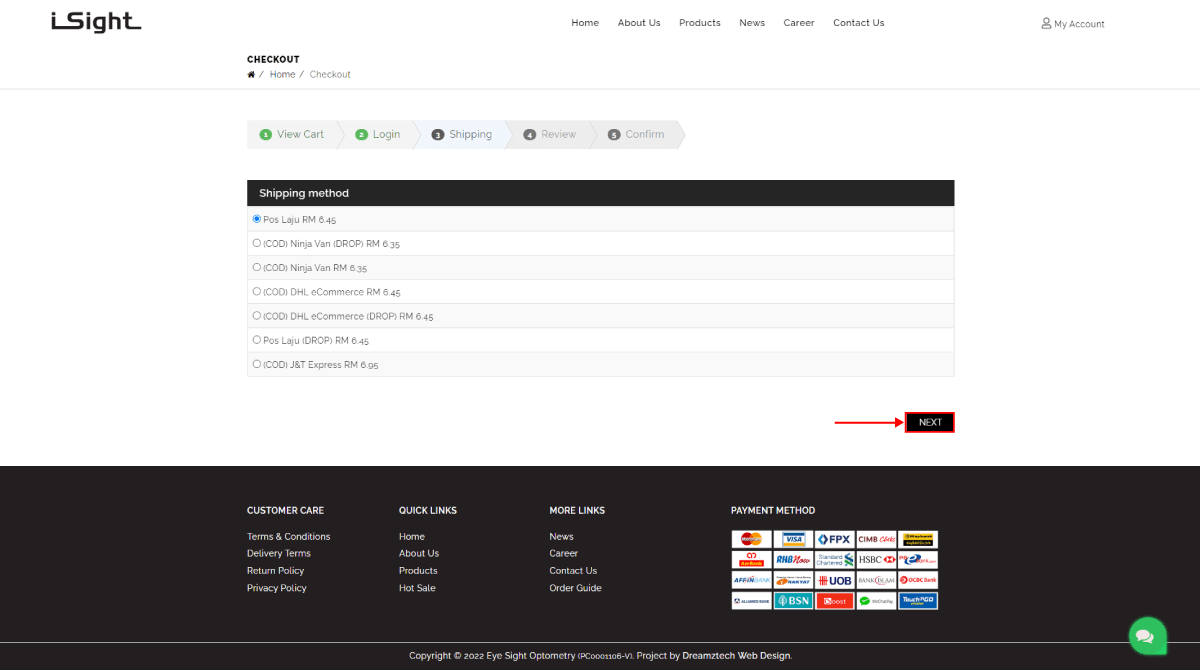The width and height of the screenshot is (1200, 670).
Task: Open Delivery Terms footer link
Action: pos(279,554)
